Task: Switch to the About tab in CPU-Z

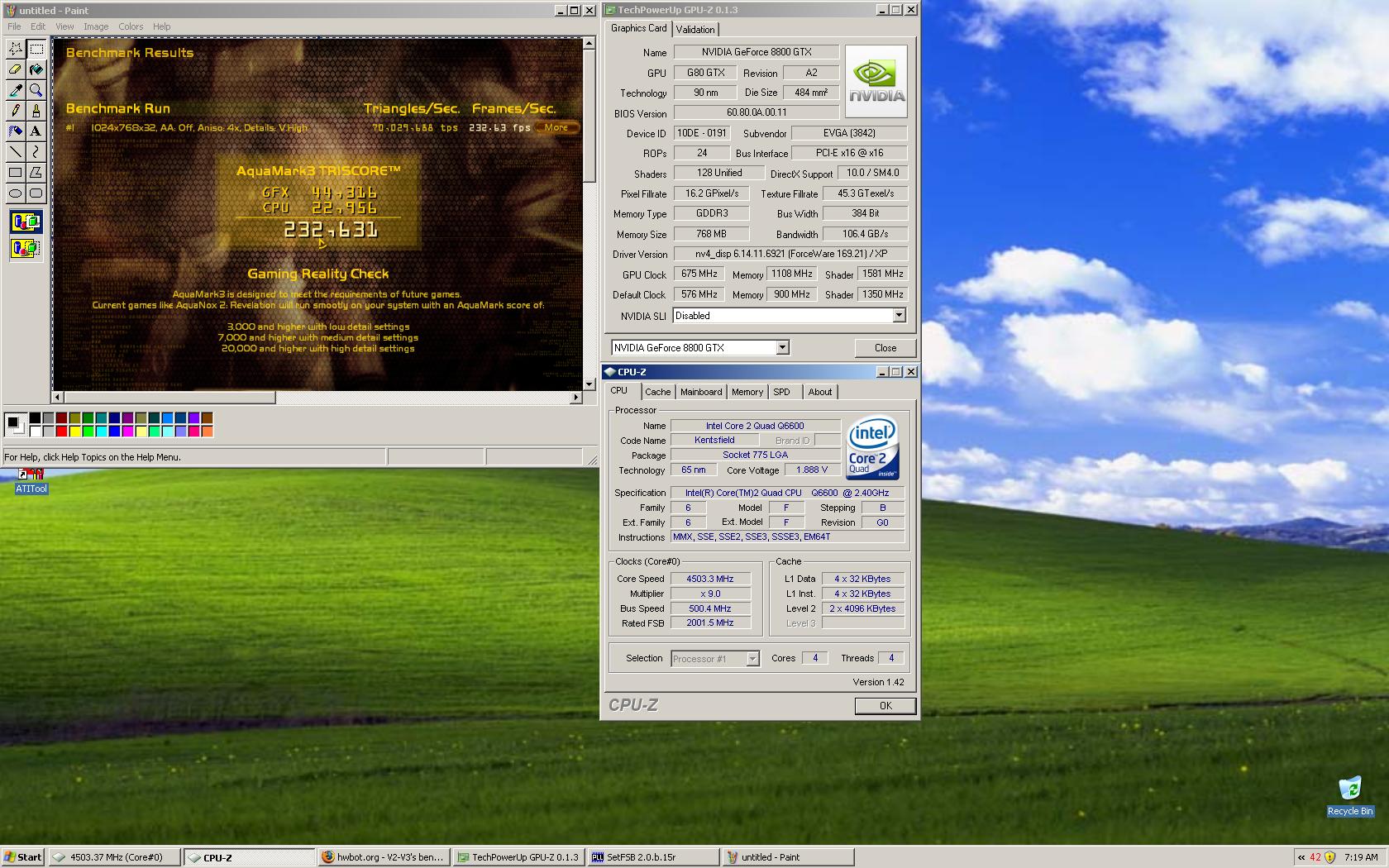Action: pyautogui.click(x=820, y=392)
